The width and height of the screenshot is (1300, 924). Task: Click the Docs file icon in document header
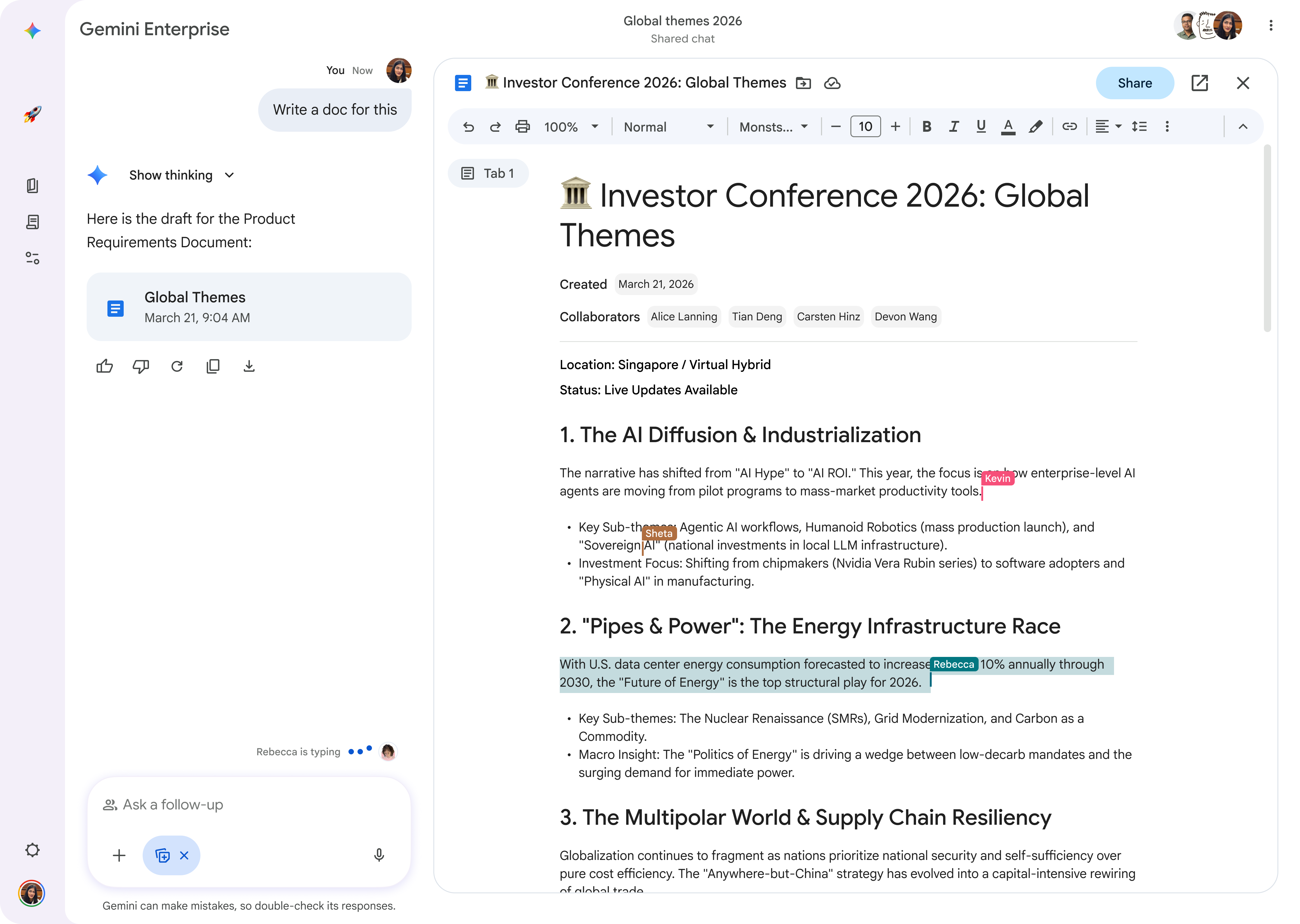(x=463, y=83)
